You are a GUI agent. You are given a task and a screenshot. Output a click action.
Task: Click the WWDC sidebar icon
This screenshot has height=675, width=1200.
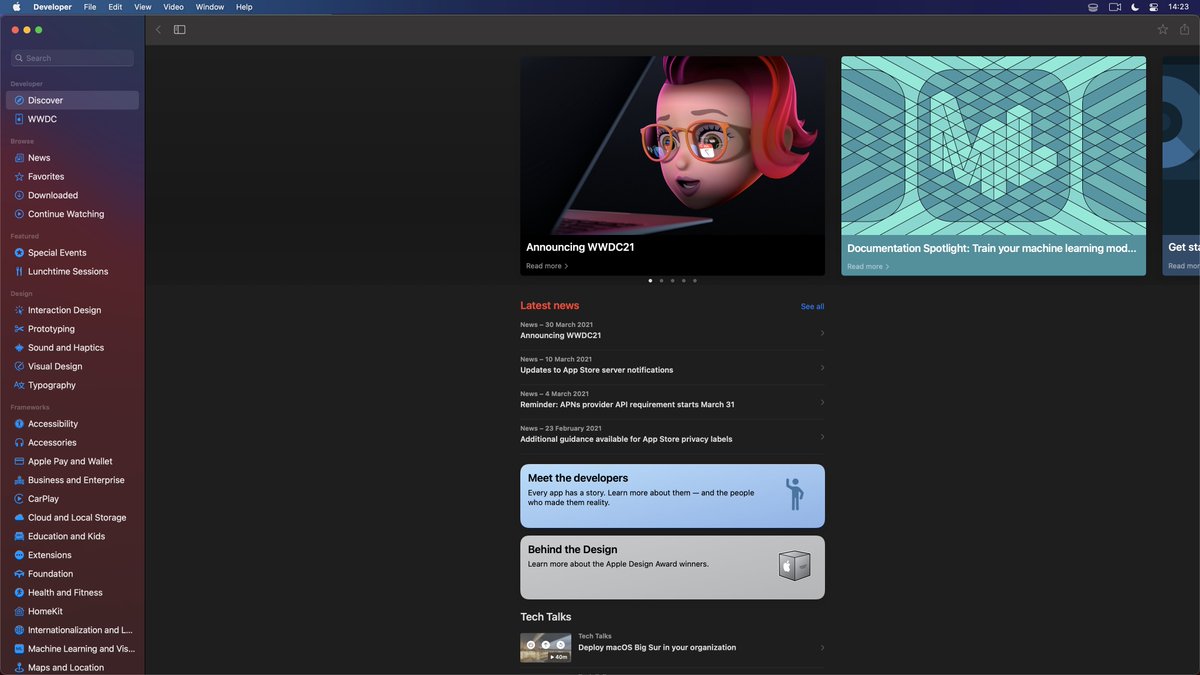(19, 119)
